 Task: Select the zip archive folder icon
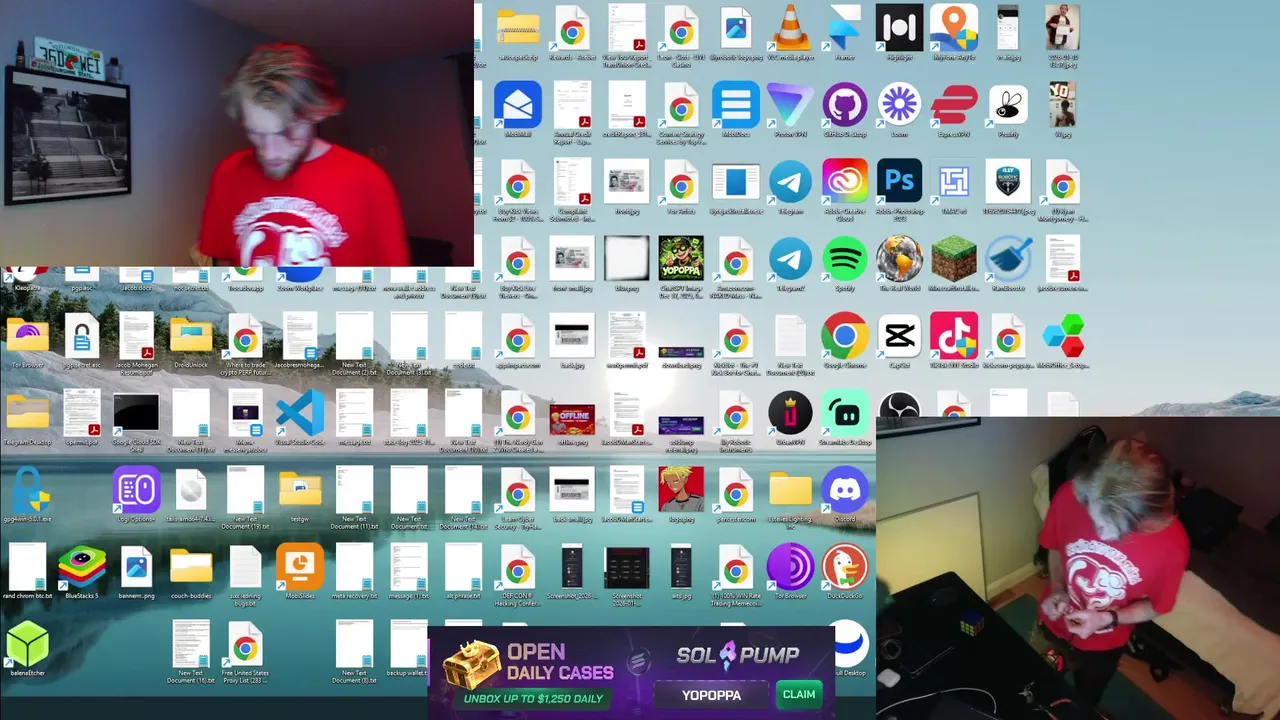518,28
